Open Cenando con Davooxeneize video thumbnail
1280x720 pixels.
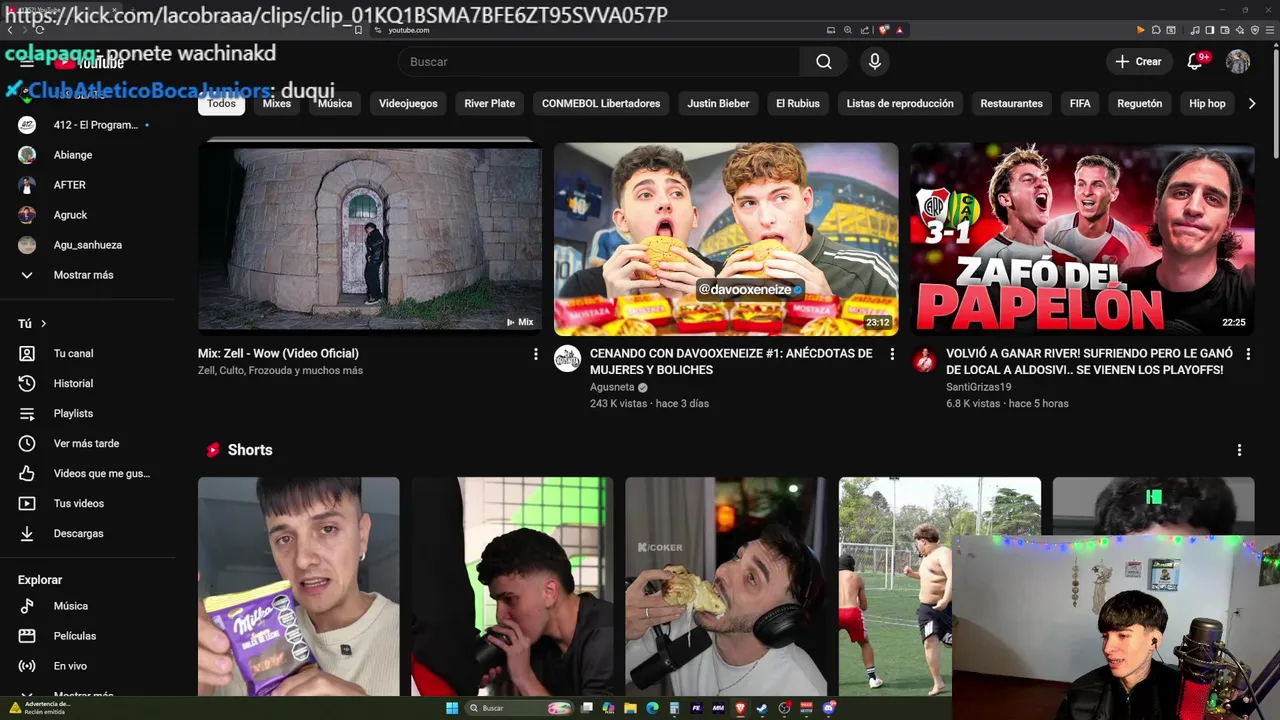(x=726, y=239)
